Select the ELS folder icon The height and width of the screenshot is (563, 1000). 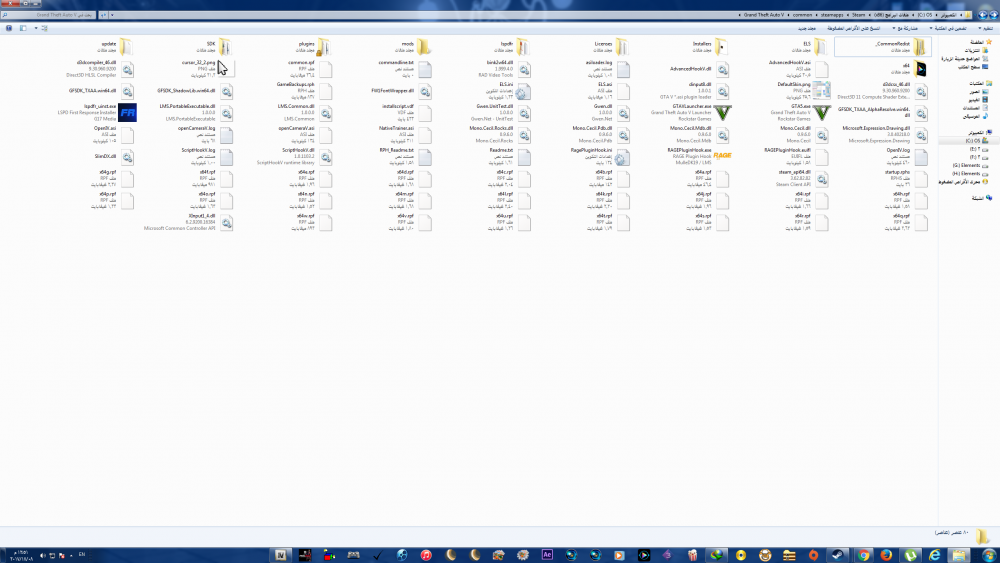click(x=821, y=47)
